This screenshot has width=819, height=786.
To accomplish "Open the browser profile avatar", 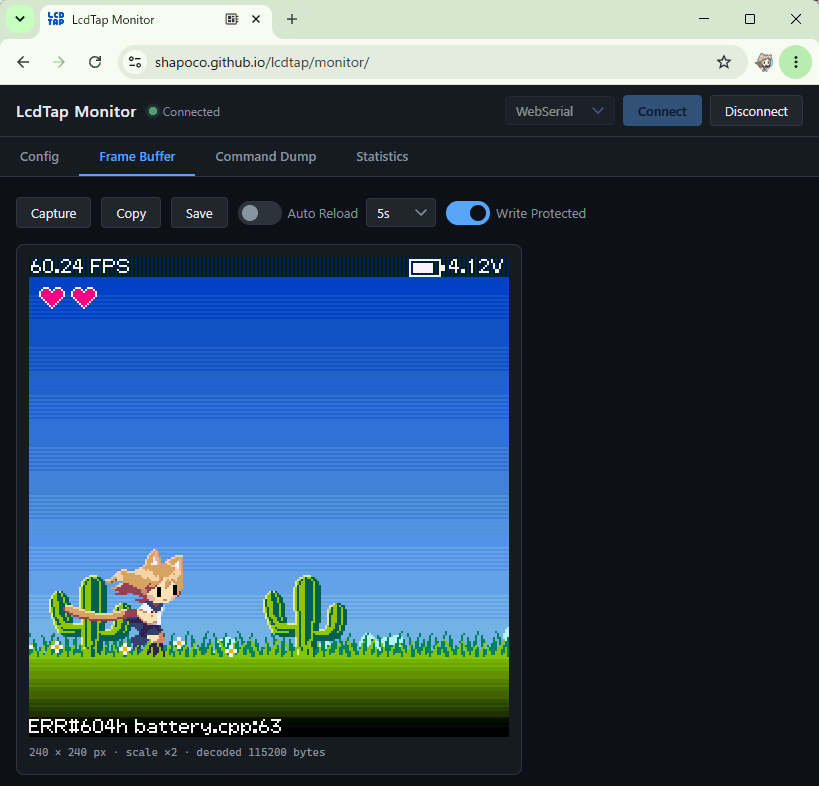I will [x=764, y=62].
